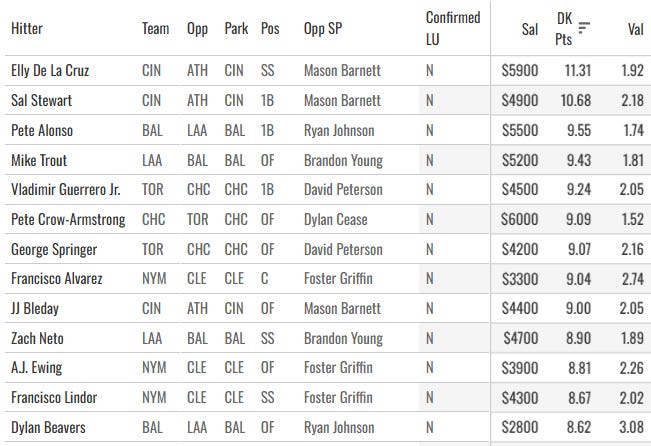Click the Opp SP column header
Viewport: 651px width, 446px height.
[x=323, y=29]
